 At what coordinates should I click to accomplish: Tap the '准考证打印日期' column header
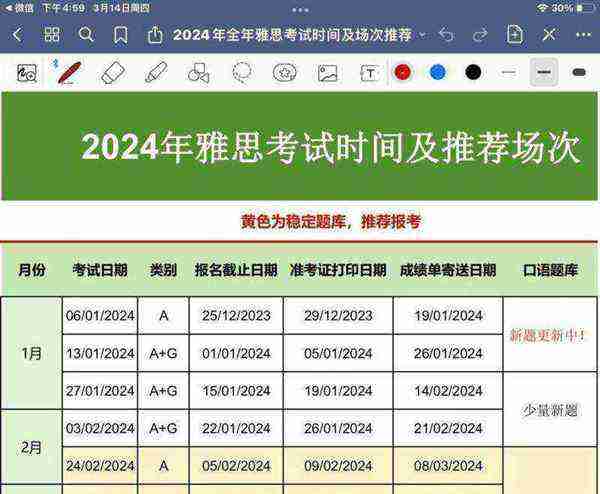click(x=338, y=270)
